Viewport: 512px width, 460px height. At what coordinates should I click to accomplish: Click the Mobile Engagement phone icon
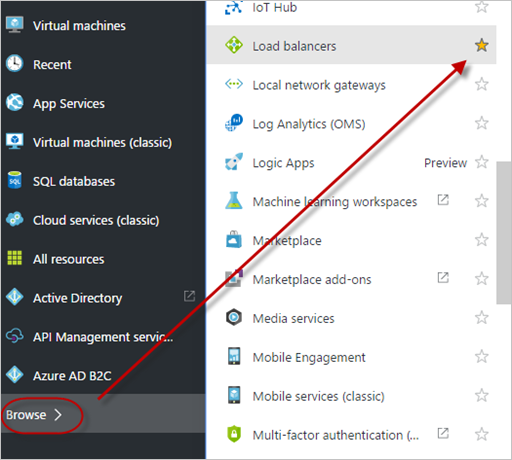[x=234, y=356]
